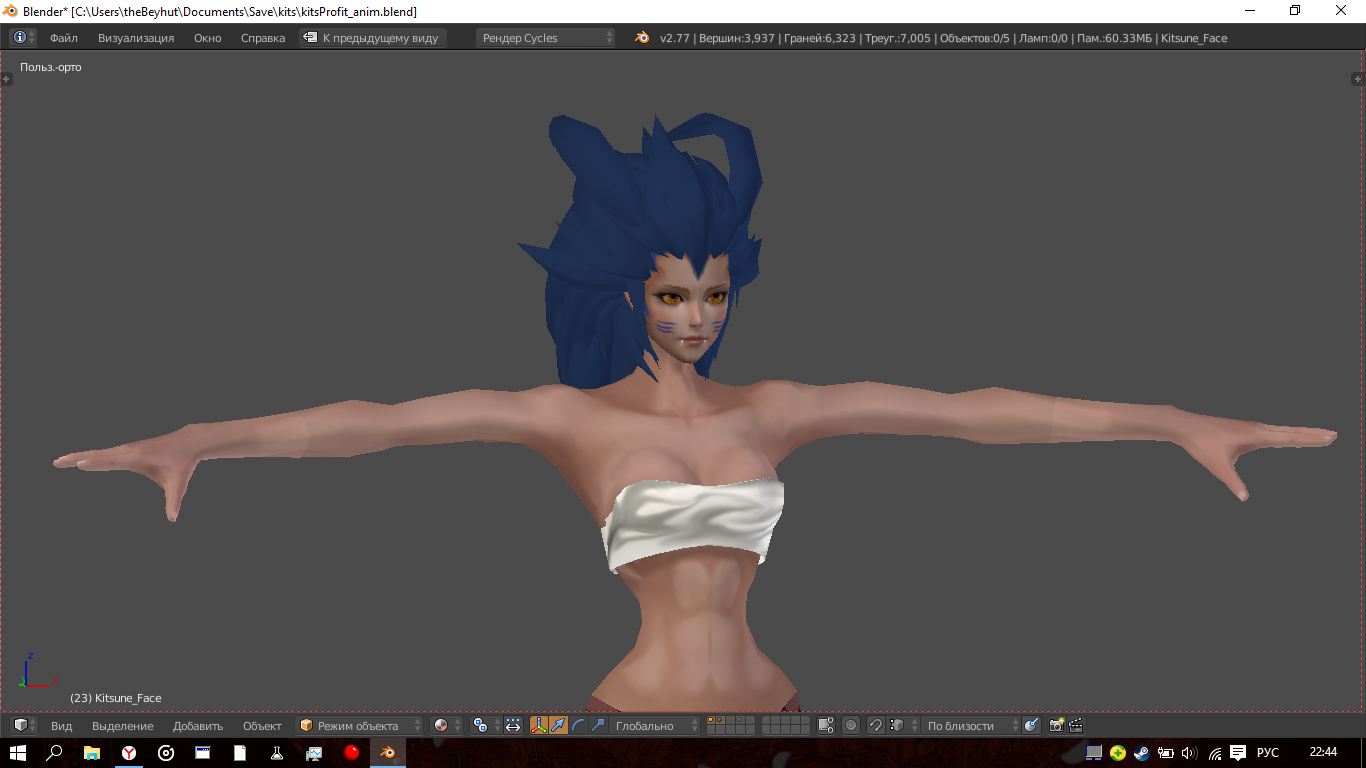This screenshot has height=768, width=1366.
Task: Open the Объект menu
Action: click(263, 726)
